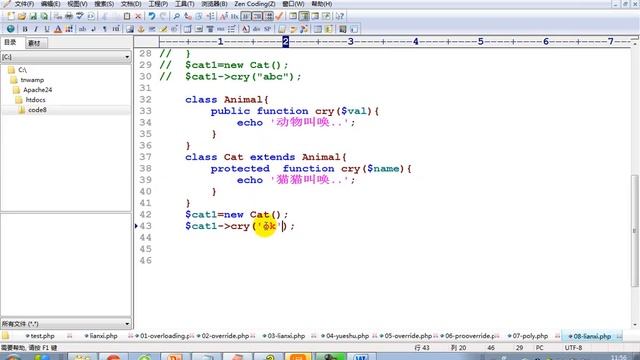Click the Set Font icon
This screenshot has width=640, height=360.
click(224, 16)
